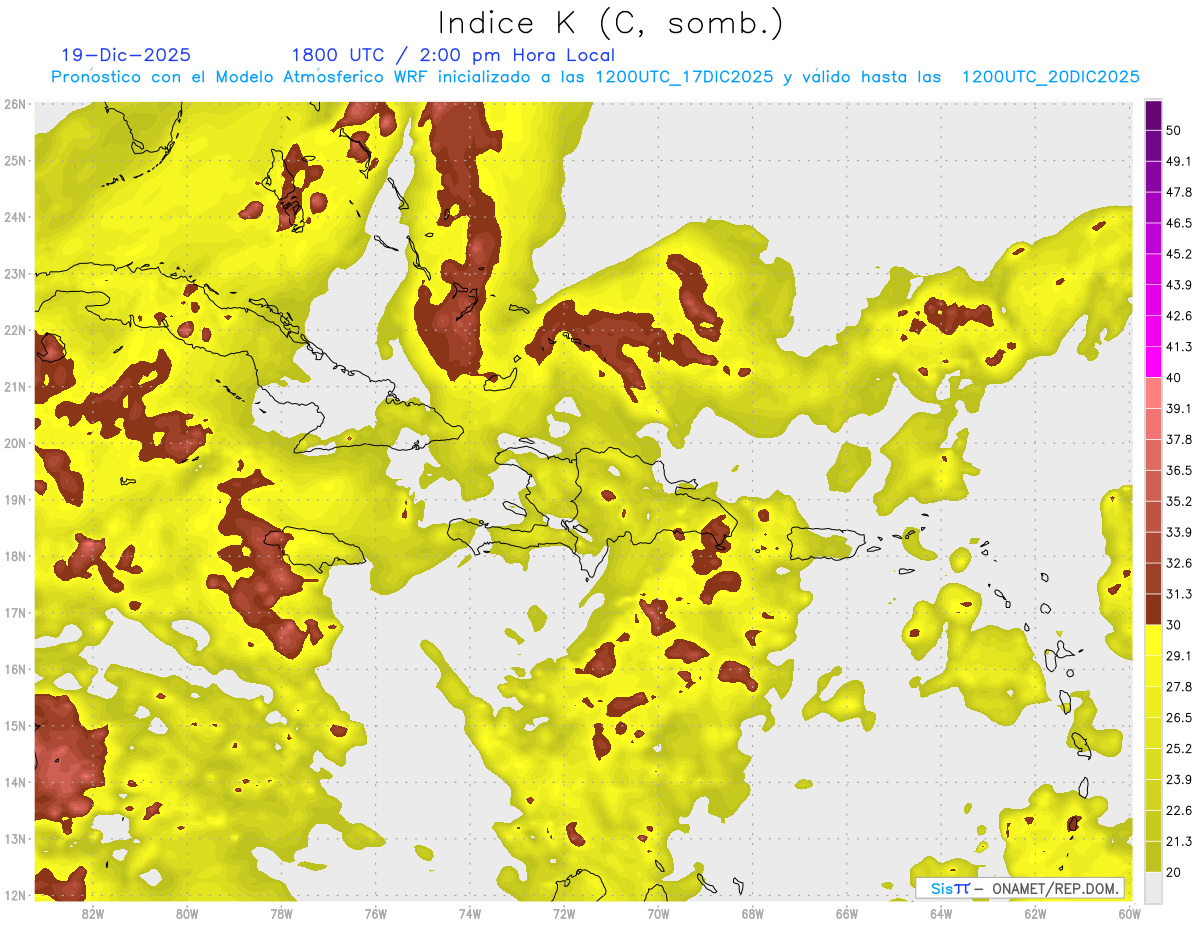Click the "1800 UTC / 2:00 pm Hora Local" text
Screen dimensions: 1200x927
point(452,55)
